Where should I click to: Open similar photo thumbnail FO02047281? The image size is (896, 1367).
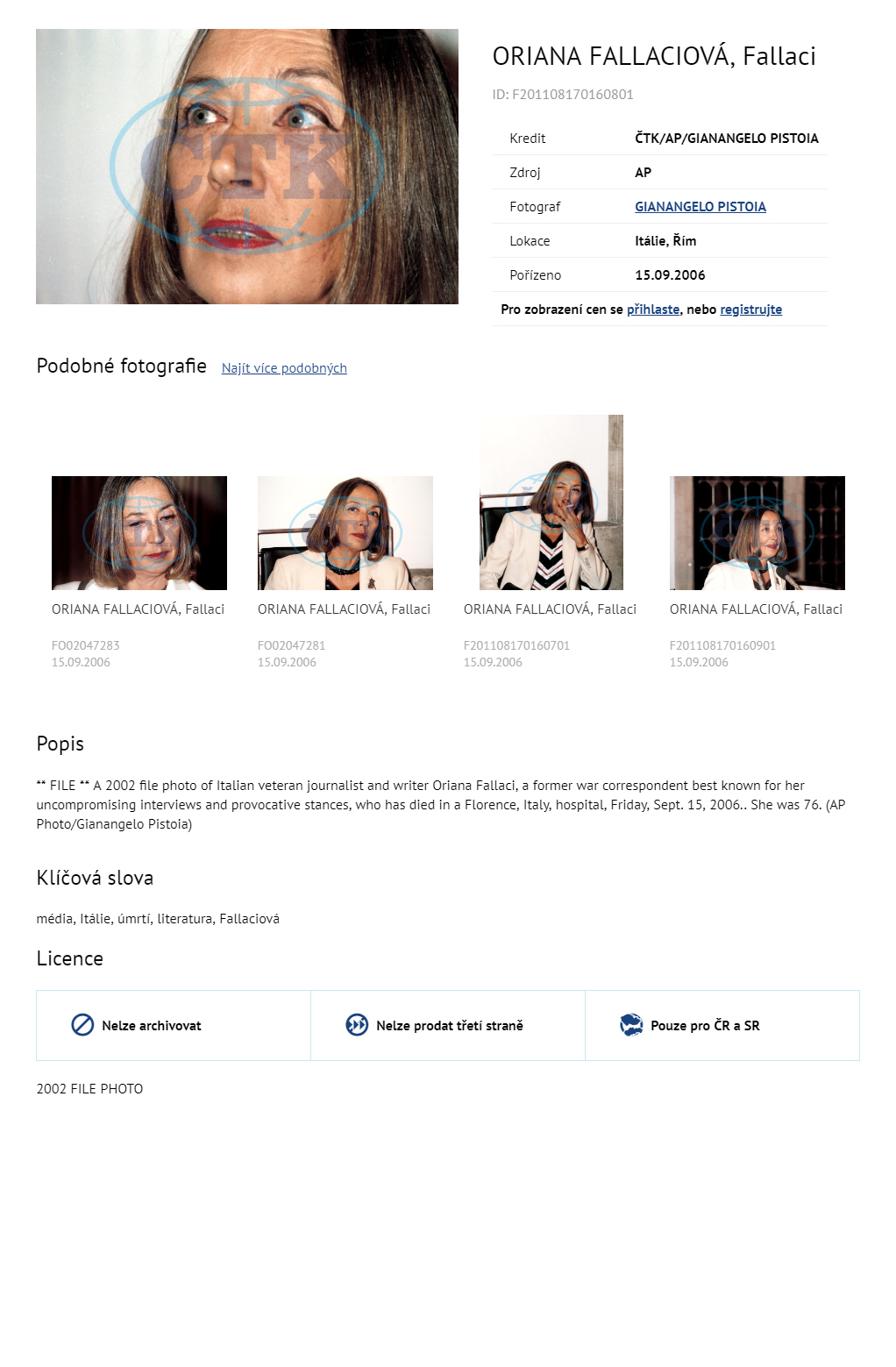345,533
